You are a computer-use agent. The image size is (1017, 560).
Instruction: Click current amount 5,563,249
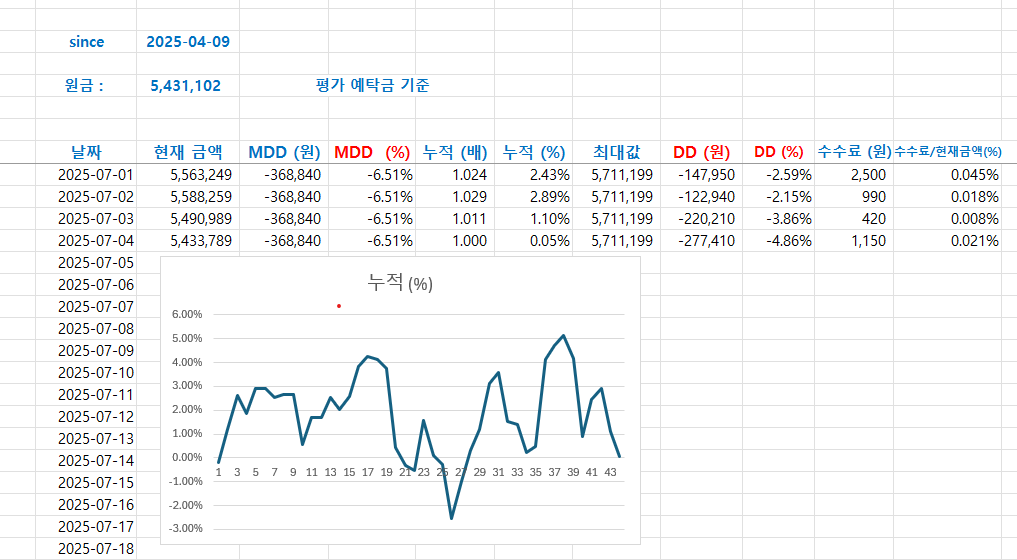pos(187,175)
